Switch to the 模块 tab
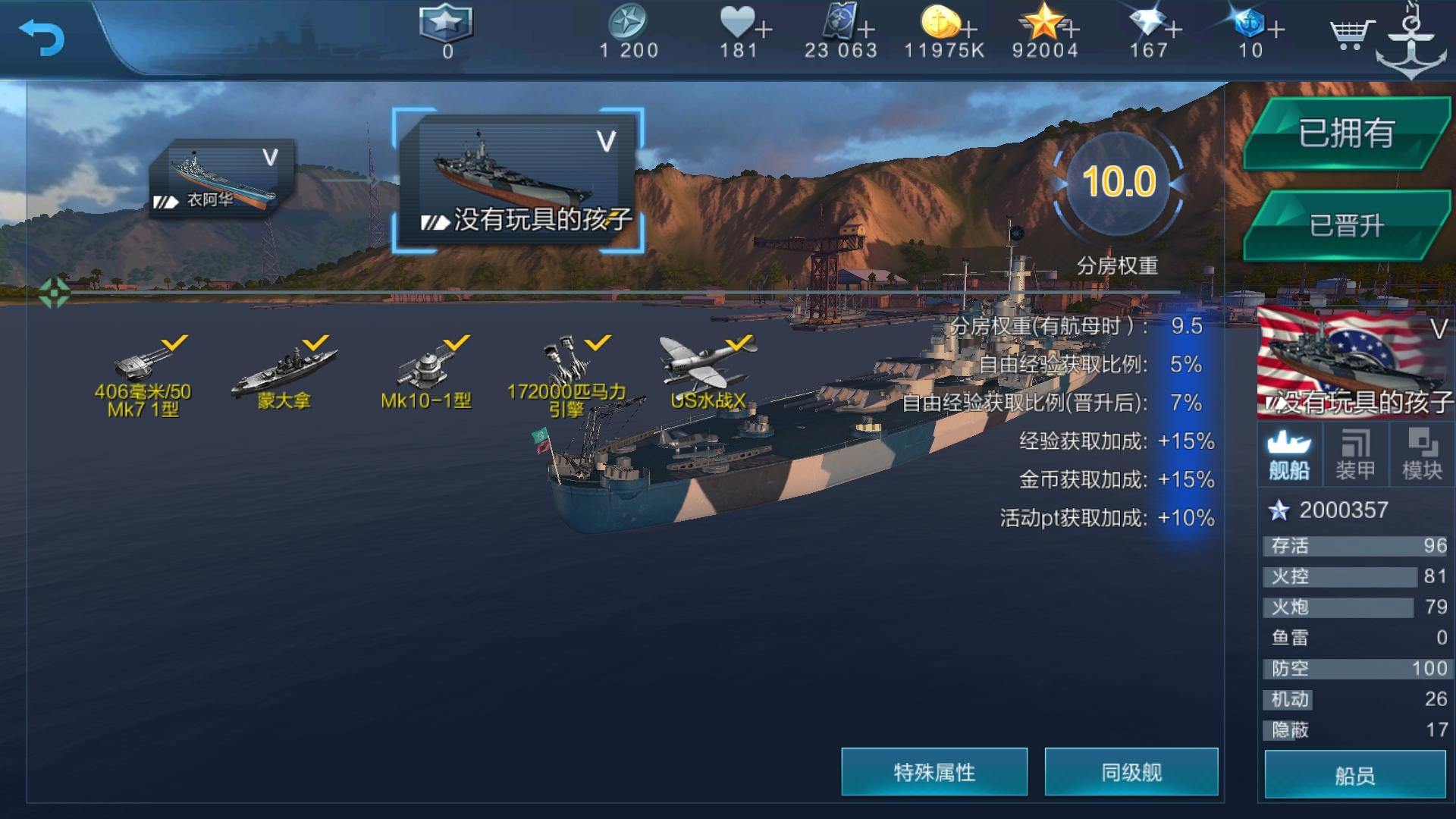This screenshot has height=819, width=1456. [1422, 455]
